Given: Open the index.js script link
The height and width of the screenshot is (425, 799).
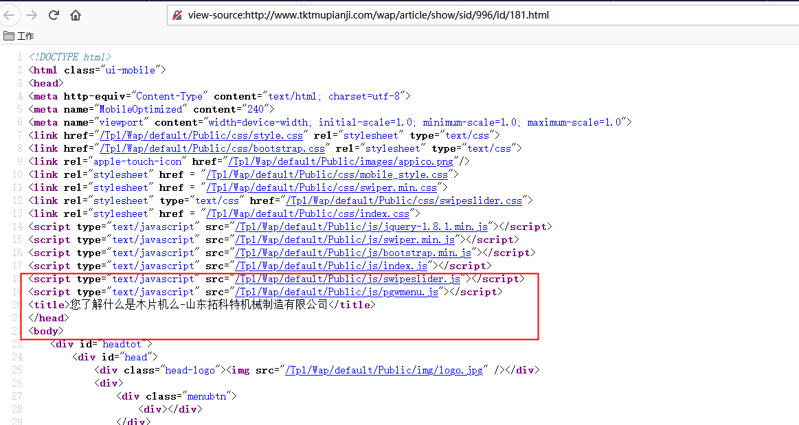Looking at the screenshot, I should click(x=331, y=266).
